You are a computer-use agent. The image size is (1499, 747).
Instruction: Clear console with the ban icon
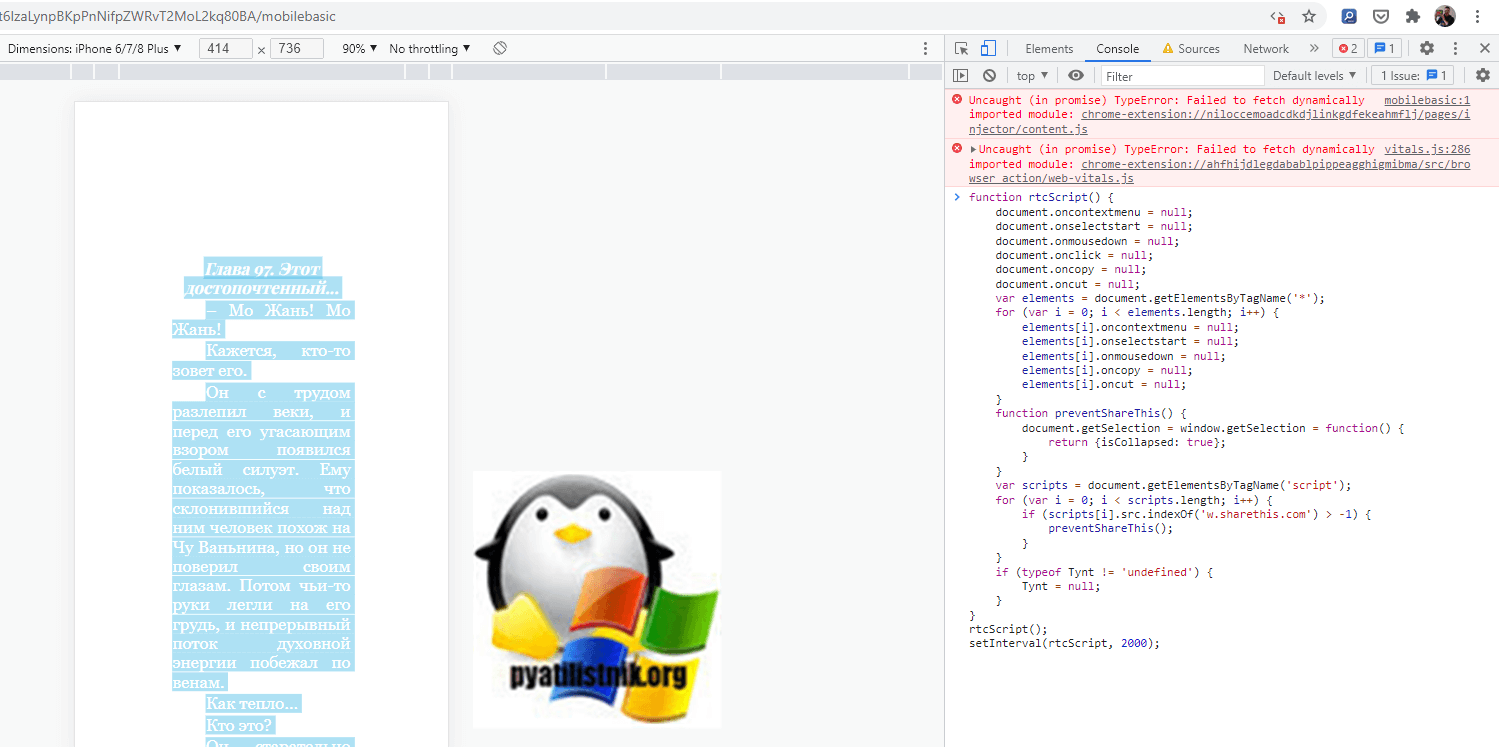point(989,75)
